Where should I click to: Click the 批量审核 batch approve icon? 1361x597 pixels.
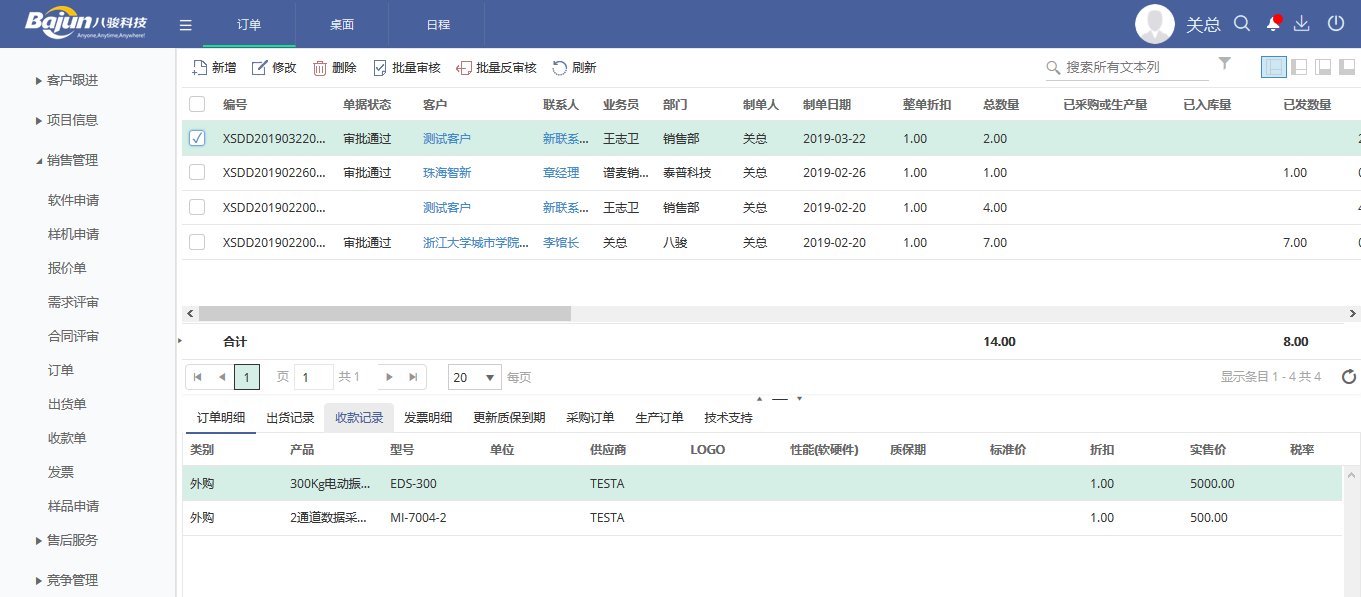coord(380,67)
